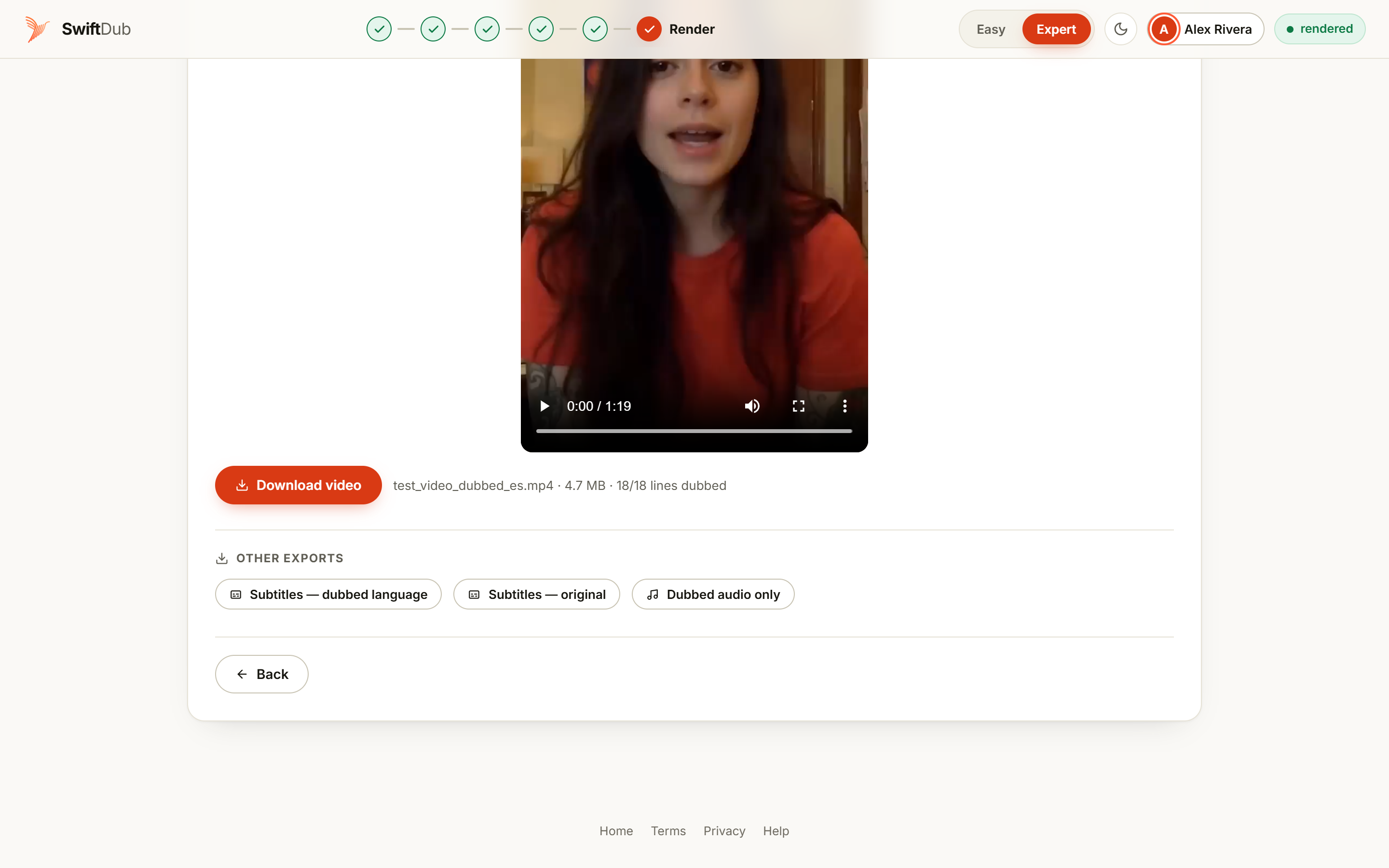This screenshot has height=868, width=1389.
Task: Click the SwiftDub hummingbird logo
Action: (x=37, y=29)
